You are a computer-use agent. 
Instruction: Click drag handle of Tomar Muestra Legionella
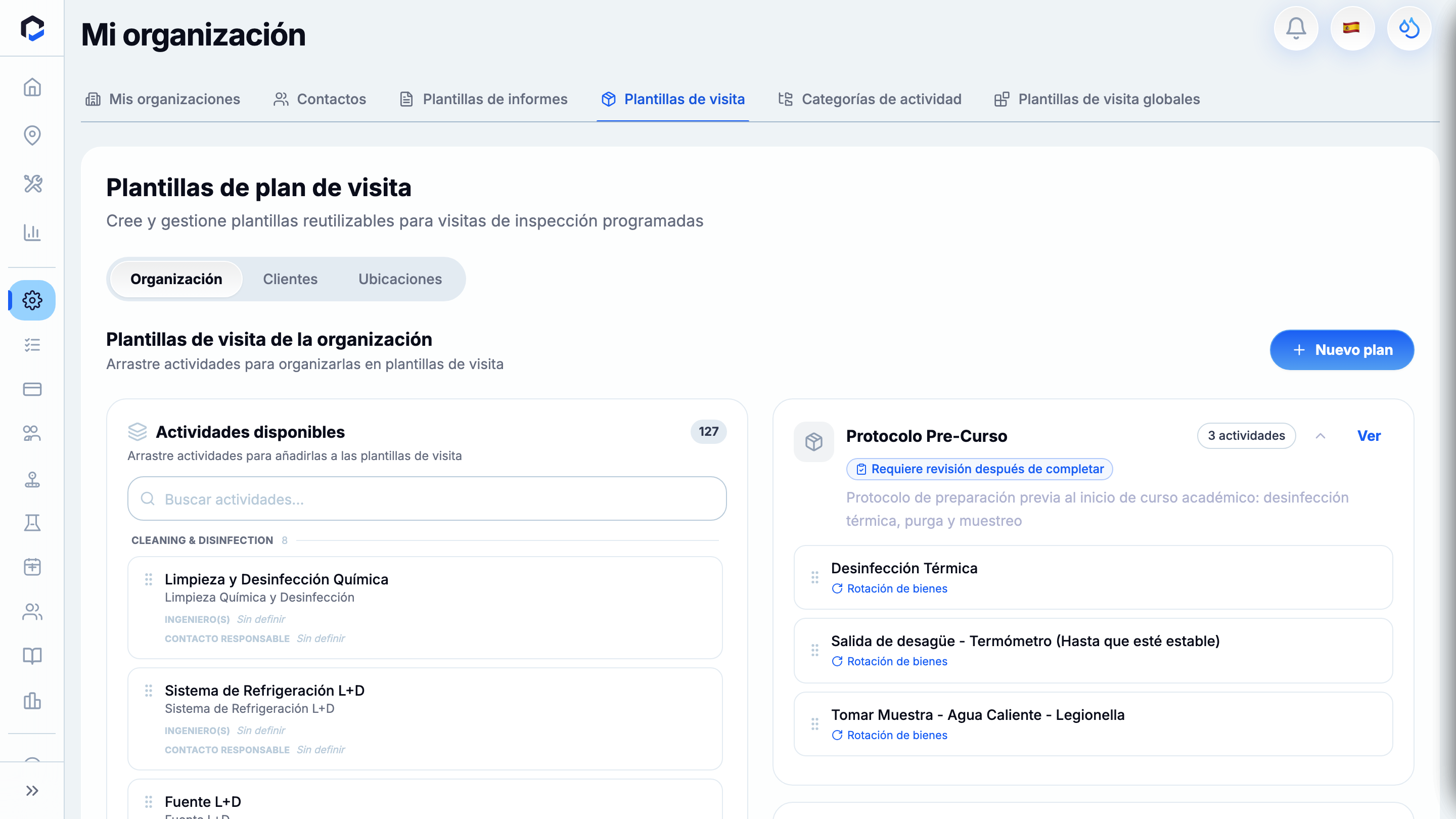tap(814, 724)
